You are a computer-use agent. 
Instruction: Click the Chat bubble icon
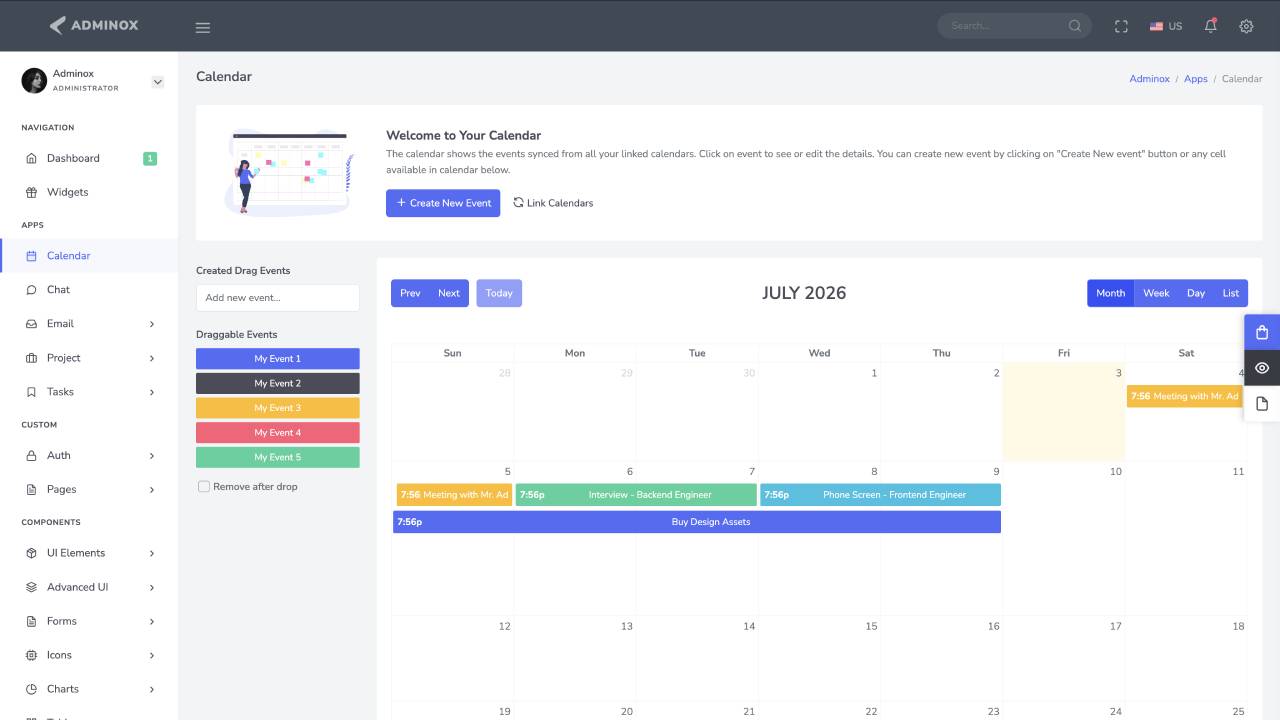point(31,290)
